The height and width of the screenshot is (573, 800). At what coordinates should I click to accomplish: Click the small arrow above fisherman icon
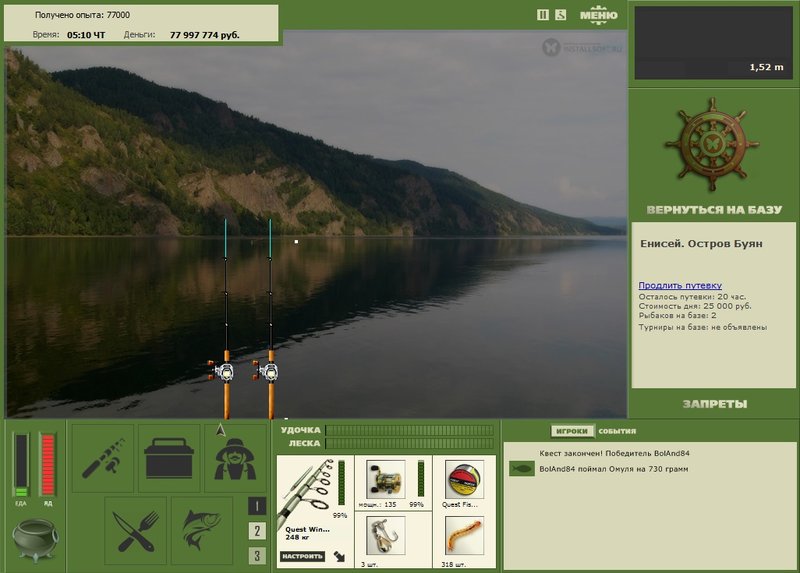click(220, 430)
